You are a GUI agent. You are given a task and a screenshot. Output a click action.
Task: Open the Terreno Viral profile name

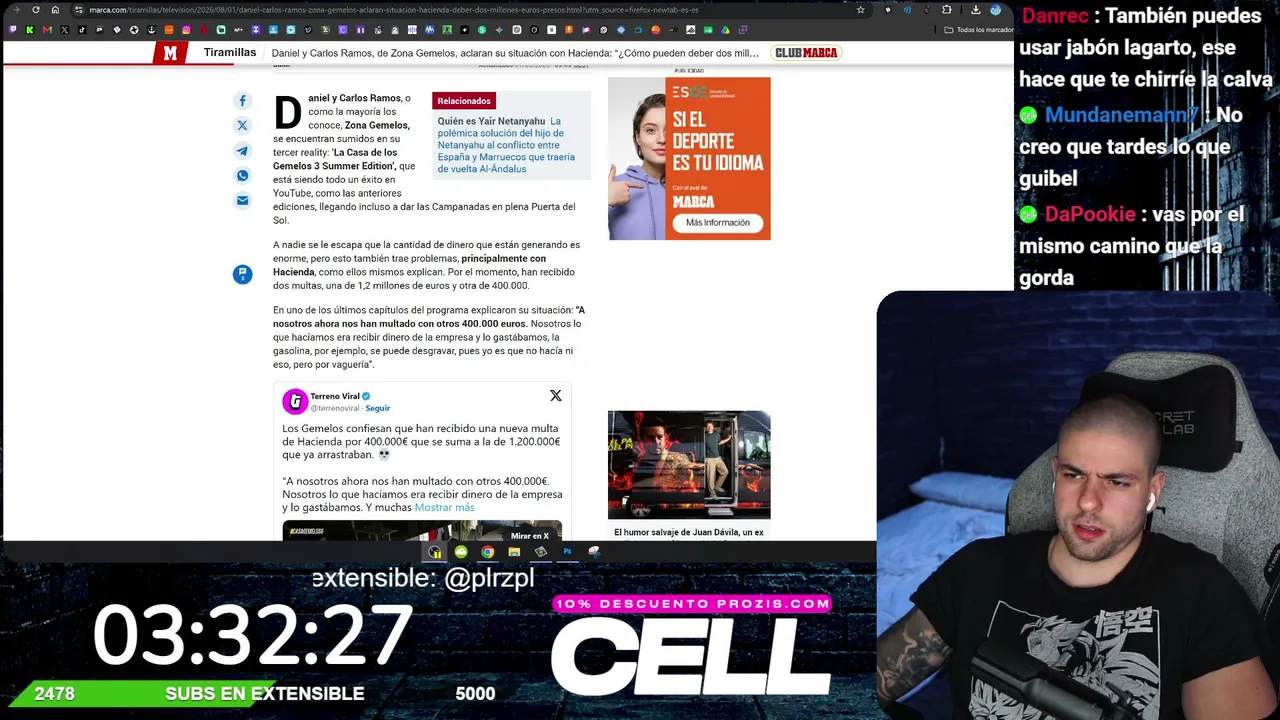pyautogui.click(x=334, y=396)
